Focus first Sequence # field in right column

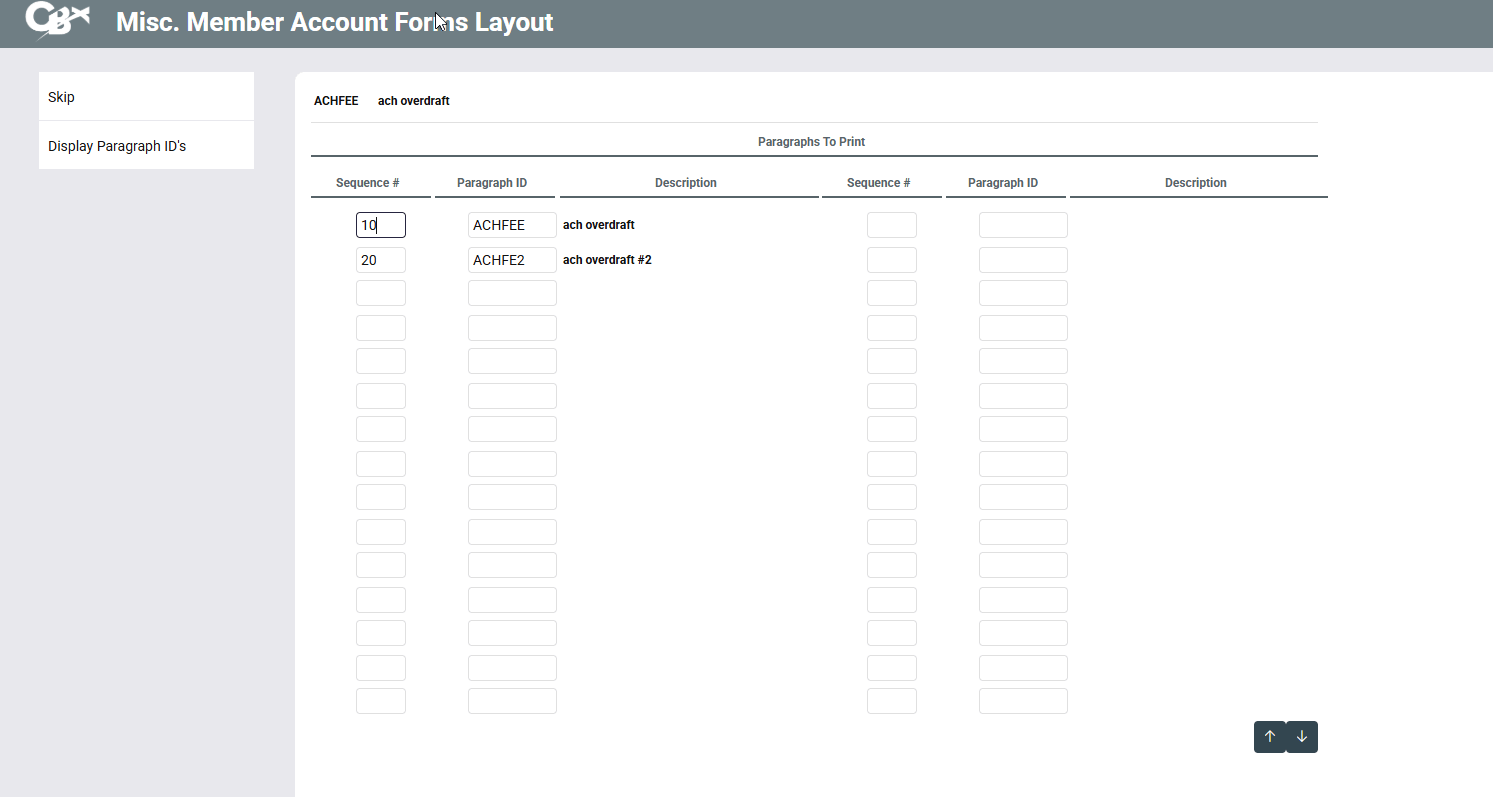891,225
